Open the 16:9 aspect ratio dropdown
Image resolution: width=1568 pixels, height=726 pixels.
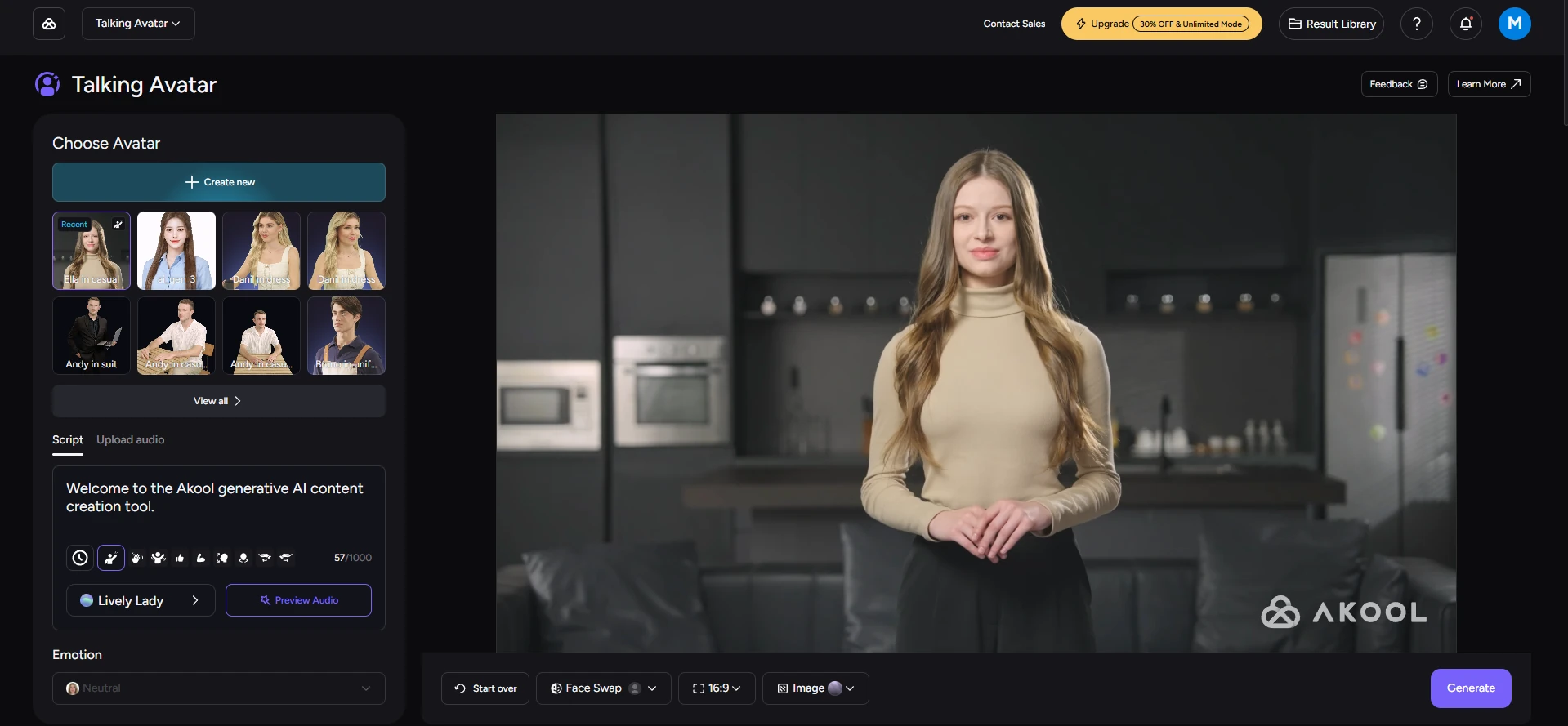pos(717,688)
